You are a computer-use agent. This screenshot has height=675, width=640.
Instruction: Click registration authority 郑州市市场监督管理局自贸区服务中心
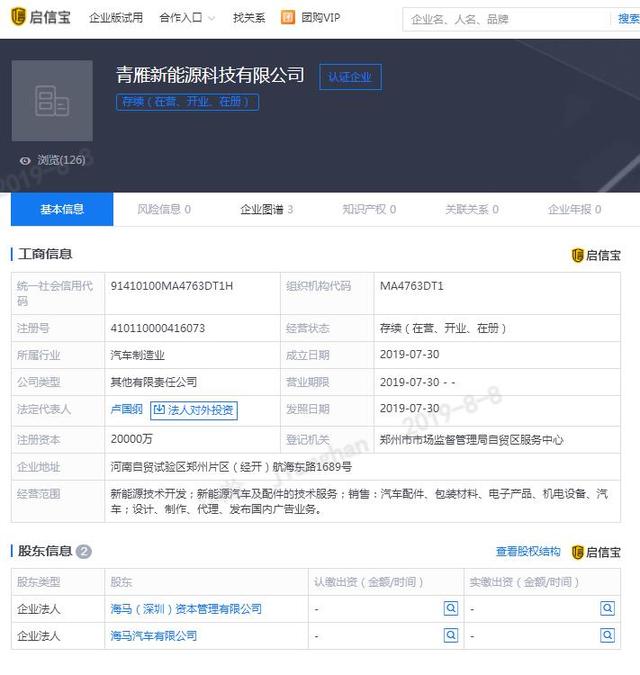click(x=471, y=440)
